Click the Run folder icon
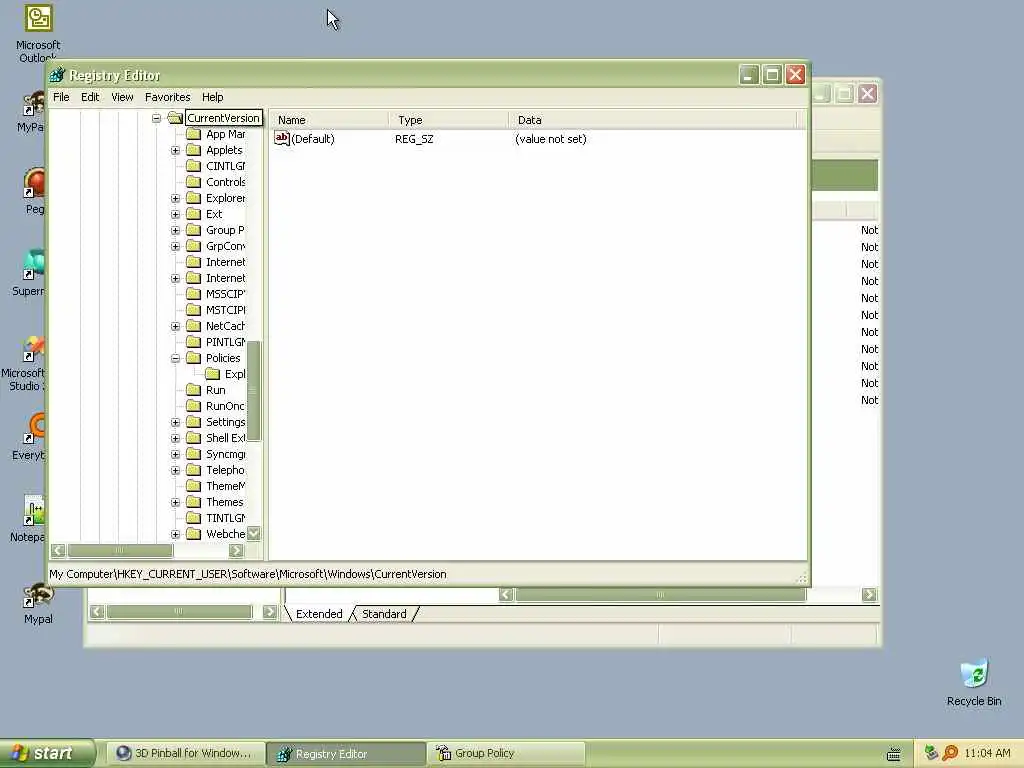1024x768 pixels. click(193, 390)
